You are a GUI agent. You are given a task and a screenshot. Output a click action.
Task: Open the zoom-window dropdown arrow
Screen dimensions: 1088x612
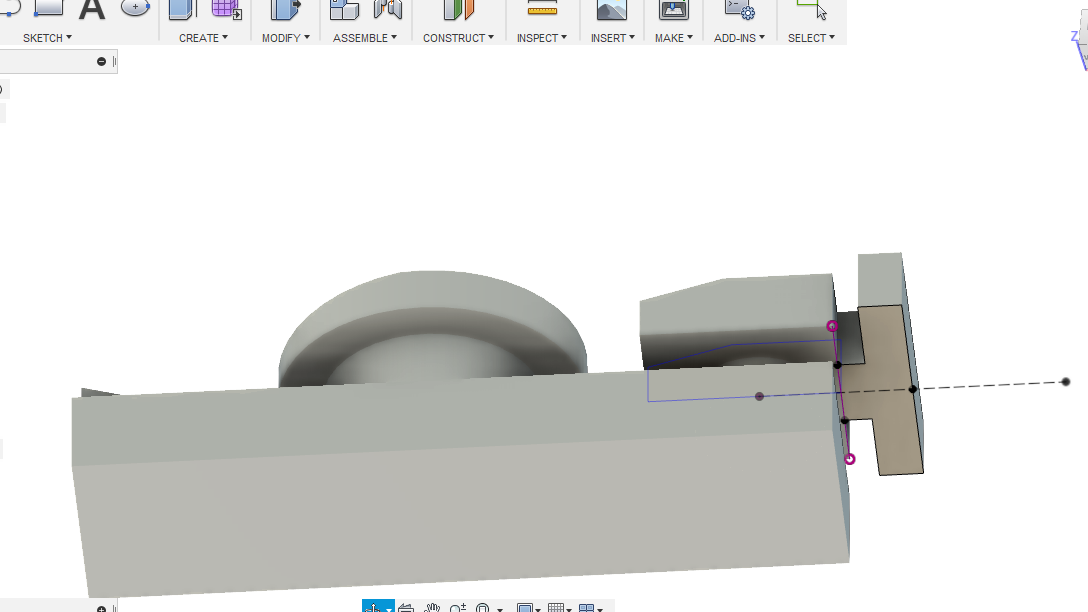coord(500,609)
